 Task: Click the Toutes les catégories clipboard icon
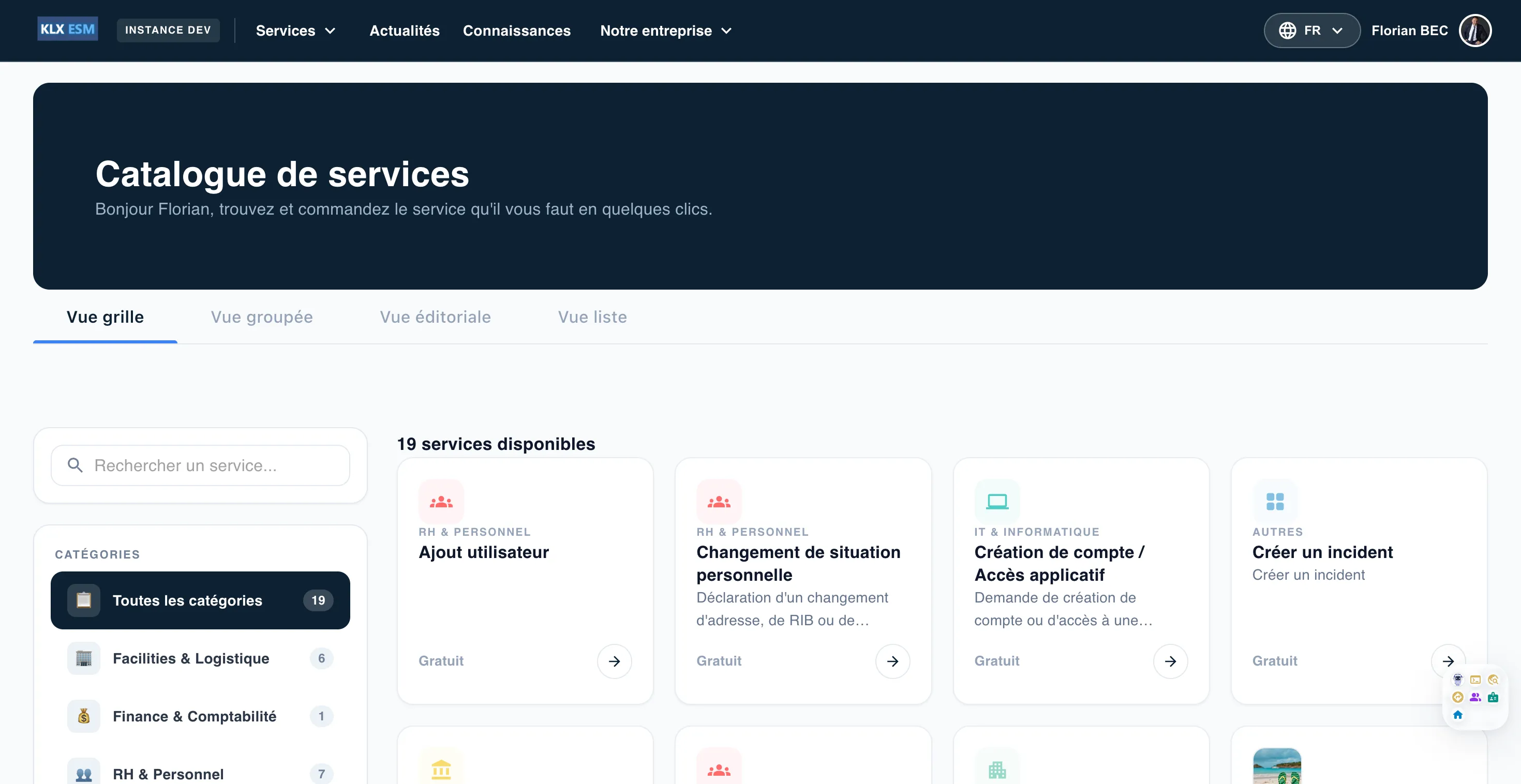point(84,600)
